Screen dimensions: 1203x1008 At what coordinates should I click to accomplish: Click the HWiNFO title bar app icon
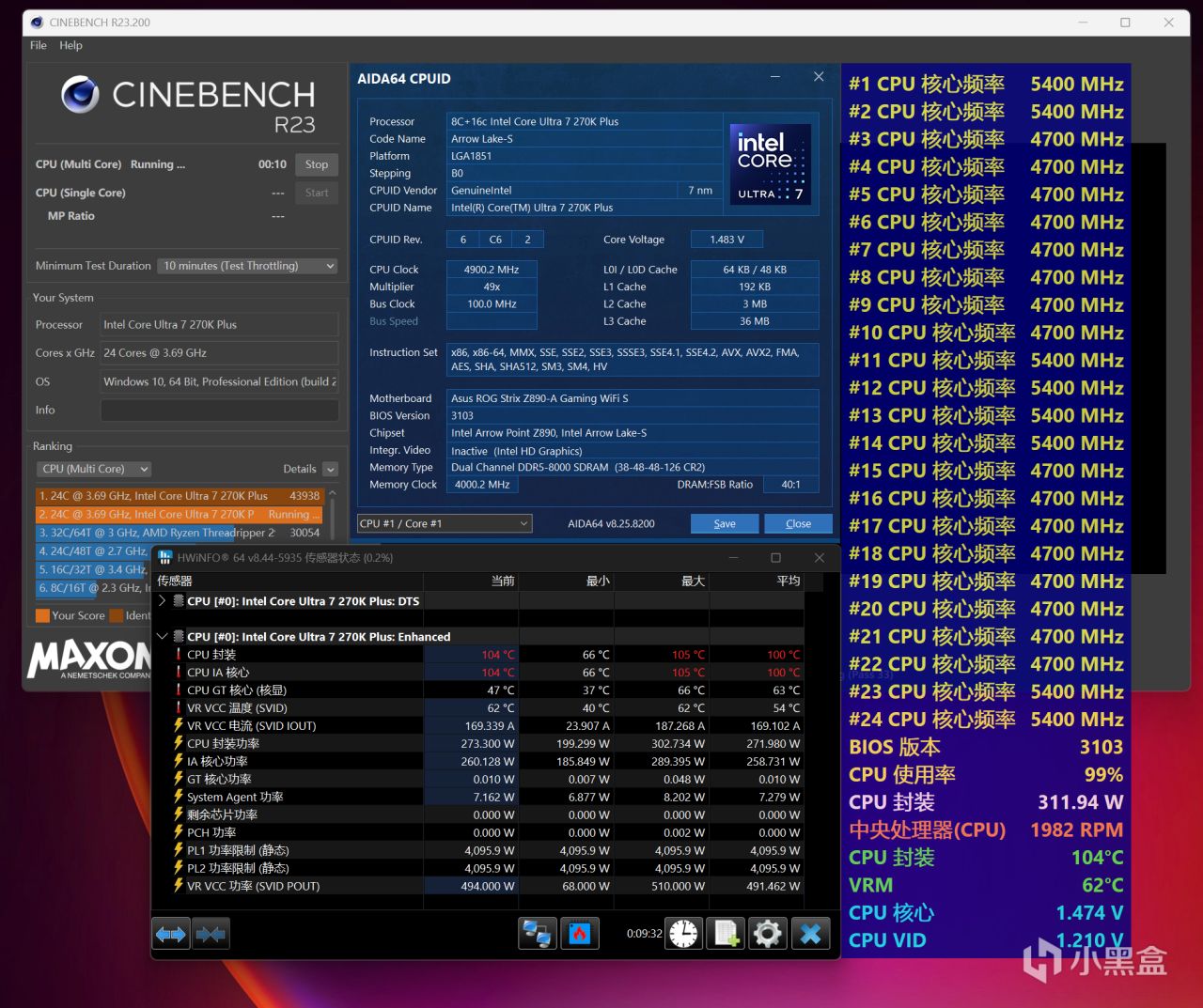165,557
